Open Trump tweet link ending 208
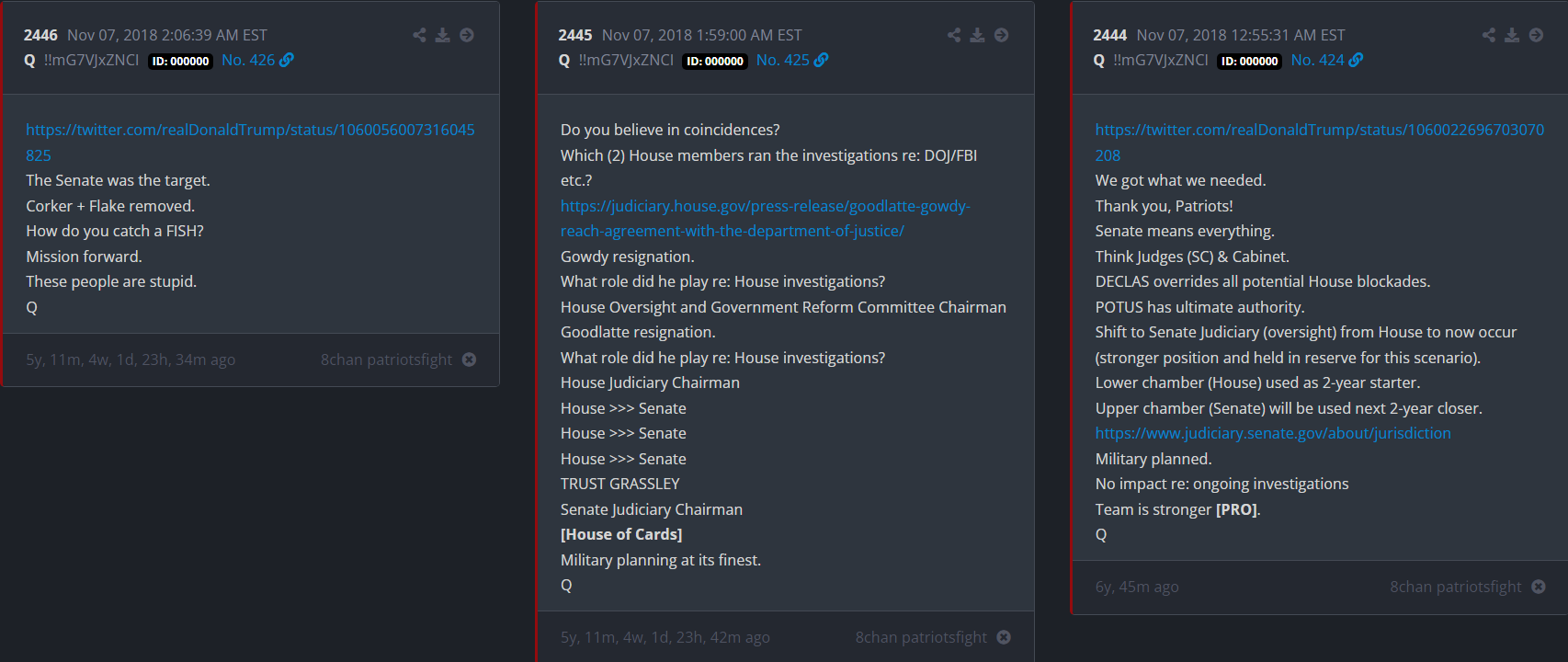This screenshot has width=1568, height=662. (x=1320, y=143)
